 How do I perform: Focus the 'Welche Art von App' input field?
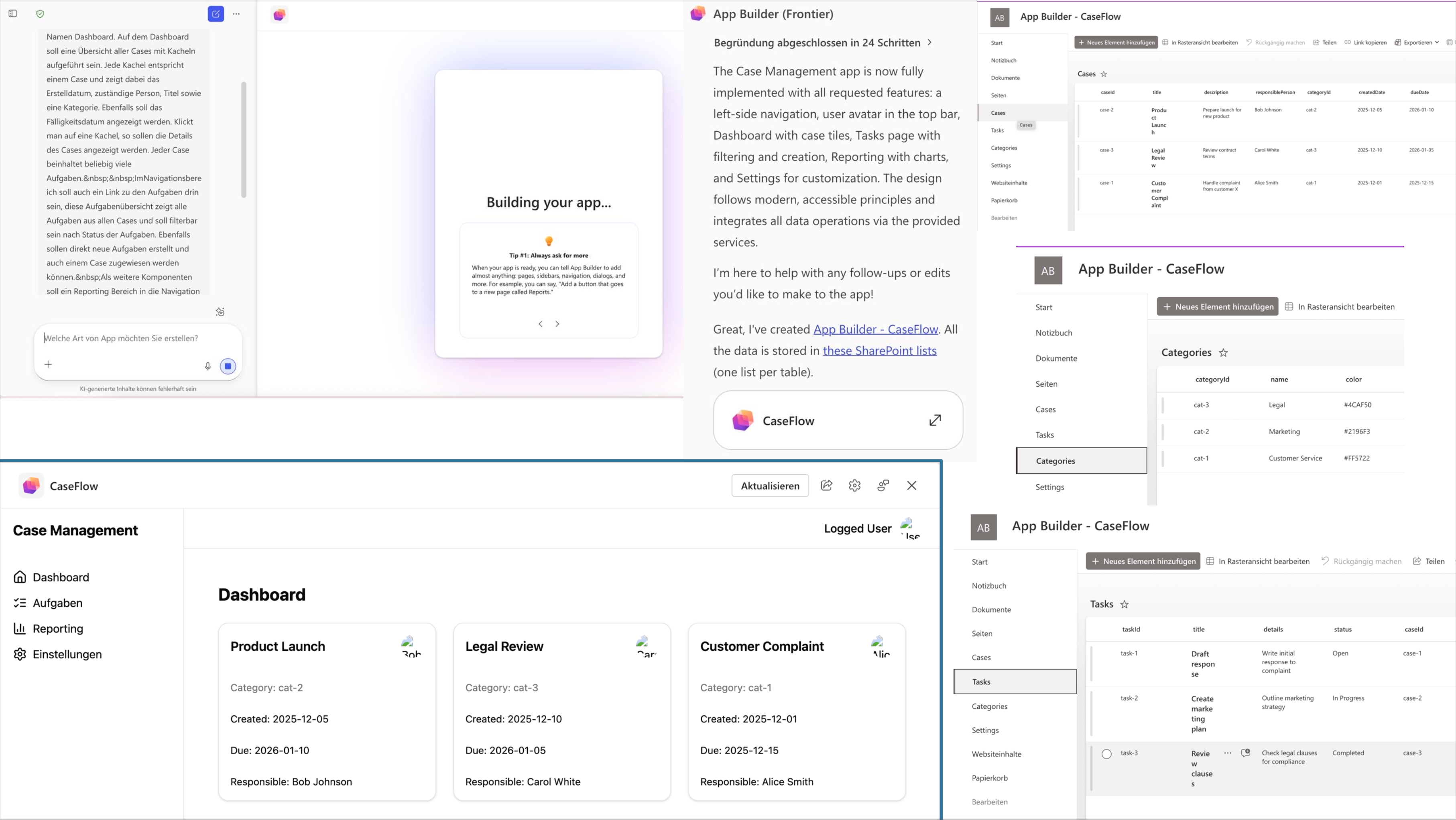[x=121, y=338]
